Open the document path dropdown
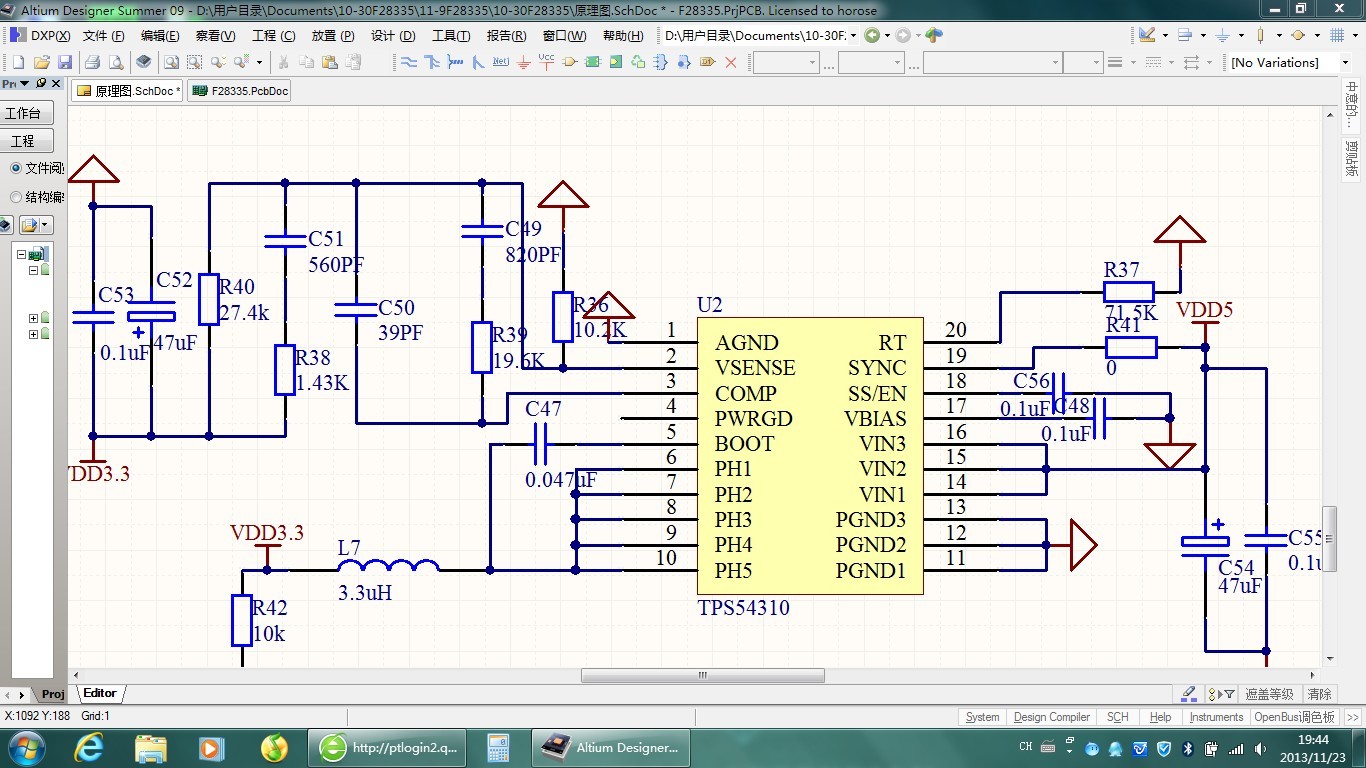The image size is (1366, 768). [x=853, y=36]
